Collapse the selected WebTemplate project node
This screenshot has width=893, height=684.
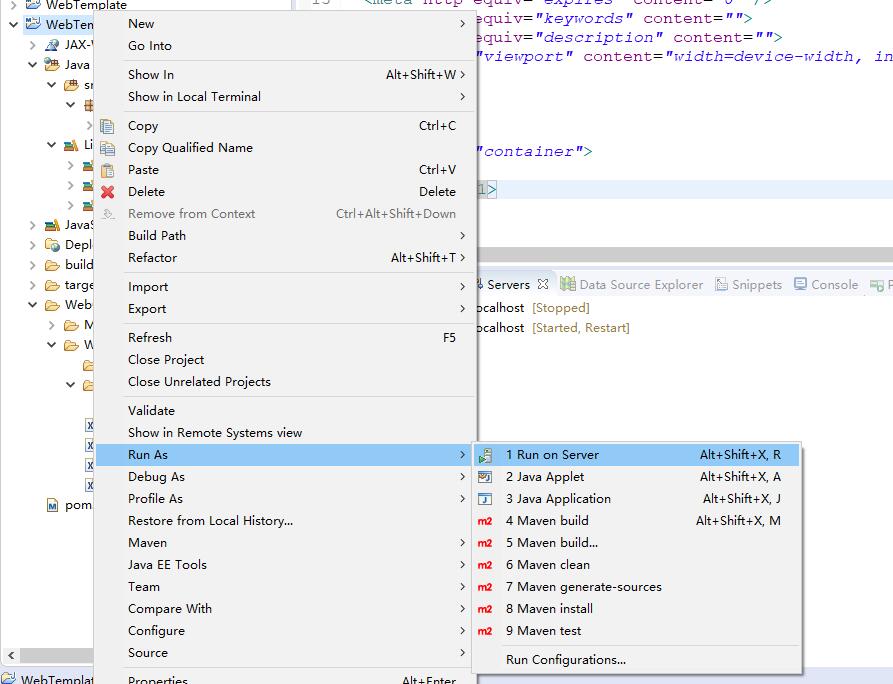(13, 24)
